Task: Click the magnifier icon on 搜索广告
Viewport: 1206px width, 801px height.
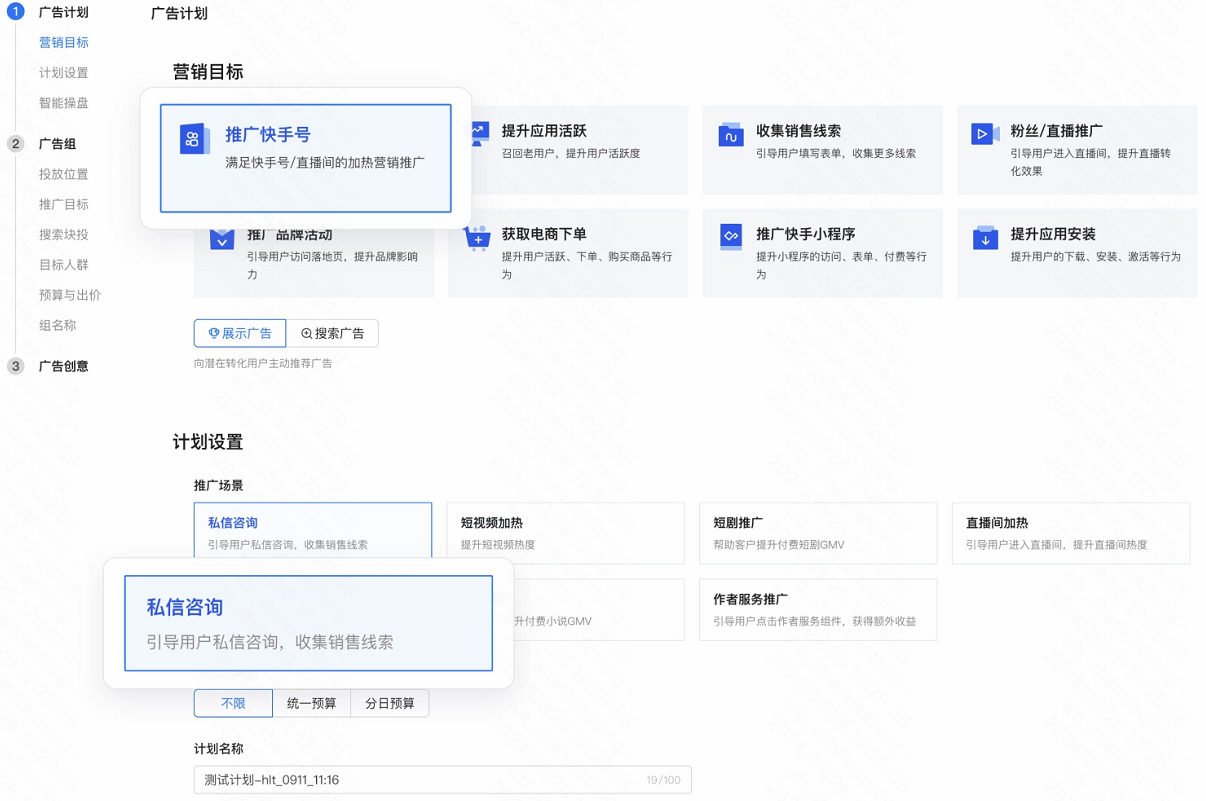Action: (x=308, y=333)
